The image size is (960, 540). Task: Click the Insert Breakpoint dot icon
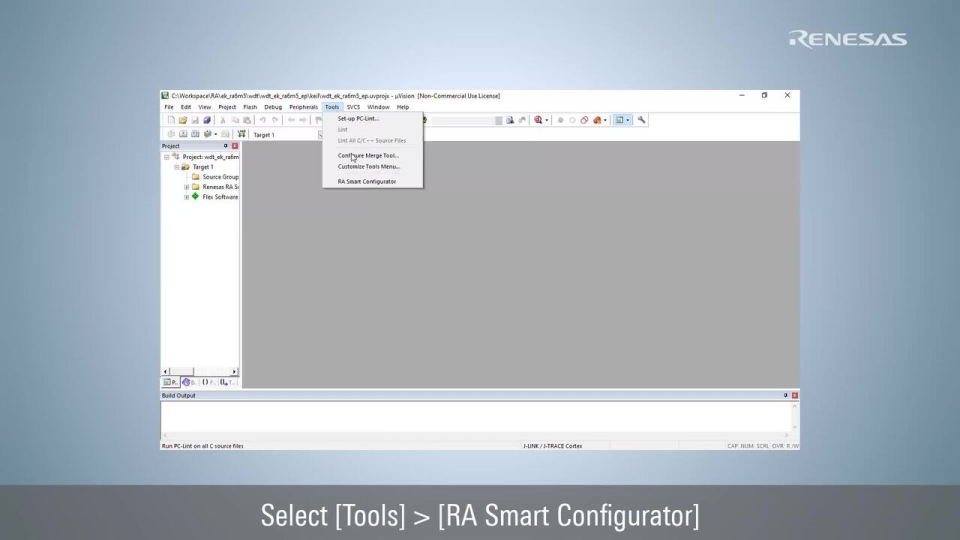pos(560,120)
